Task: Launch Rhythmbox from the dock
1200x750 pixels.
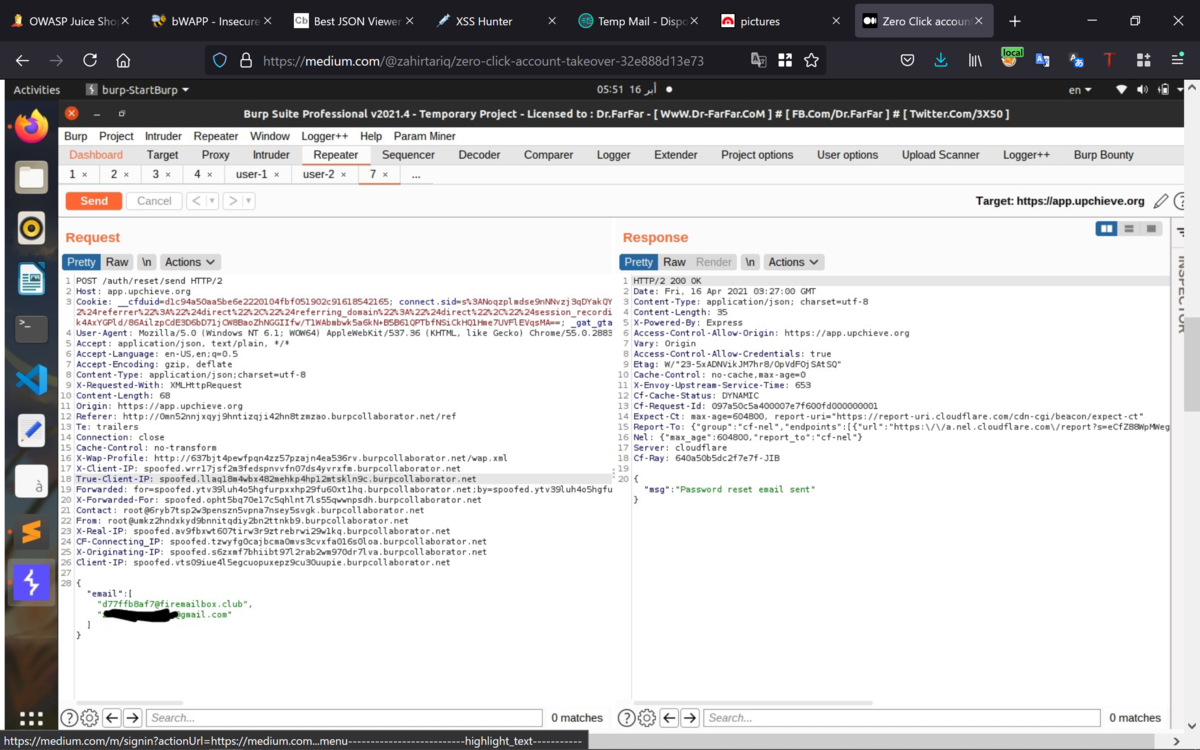Action: click(31, 228)
